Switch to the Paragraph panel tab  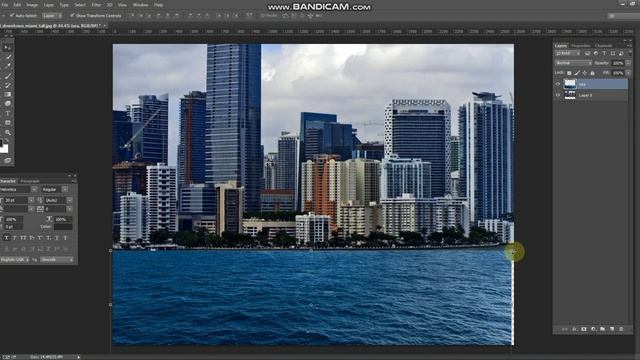point(30,181)
